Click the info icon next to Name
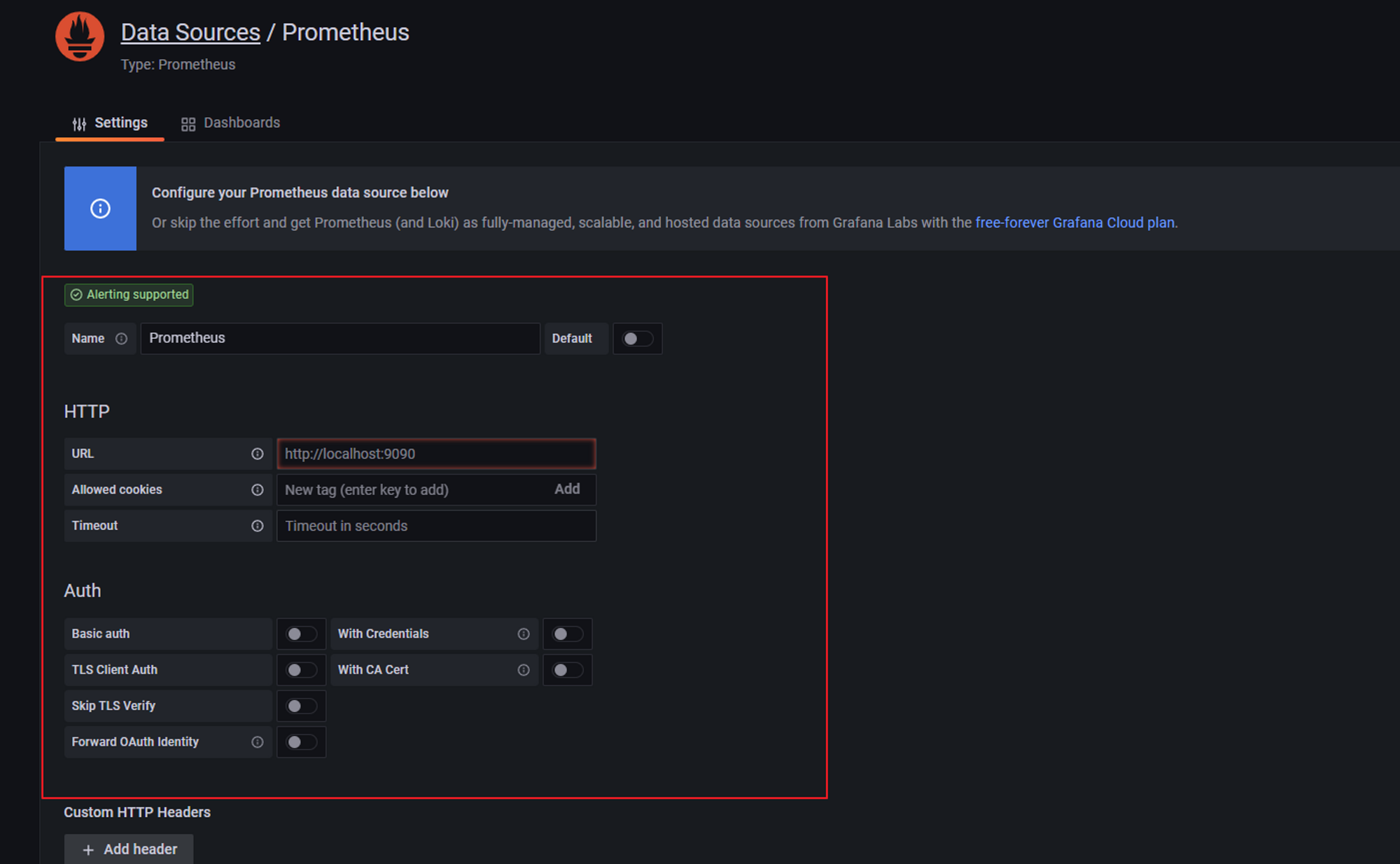The image size is (1400, 864). [x=121, y=339]
